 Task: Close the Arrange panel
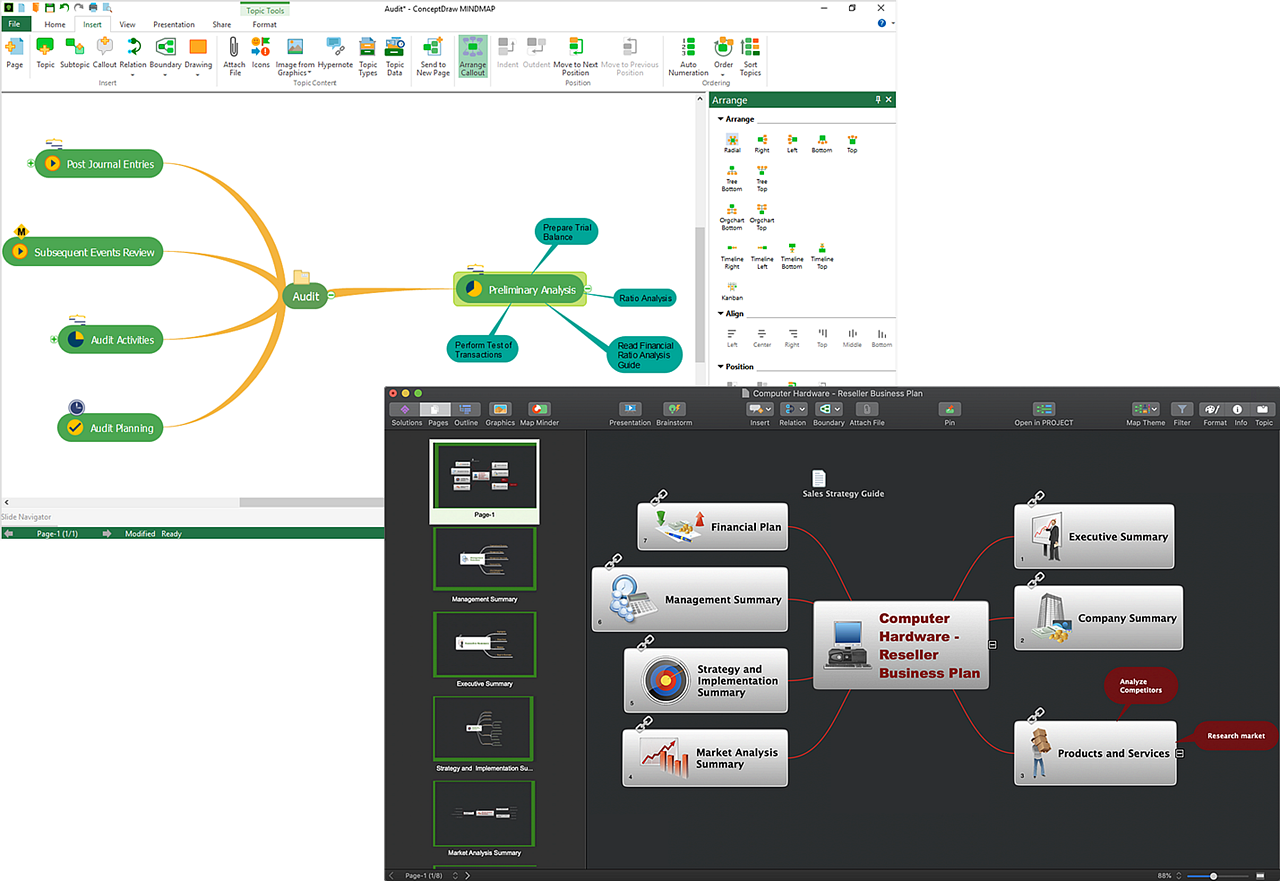(889, 100)
